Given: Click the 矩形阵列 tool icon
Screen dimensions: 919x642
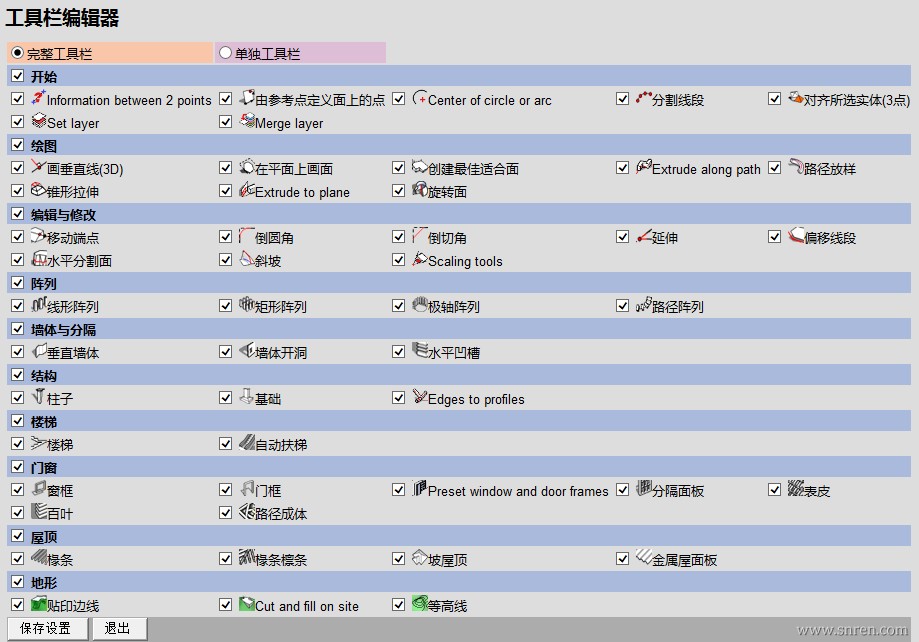Looking at the screenshot, I should click(247, 305).
